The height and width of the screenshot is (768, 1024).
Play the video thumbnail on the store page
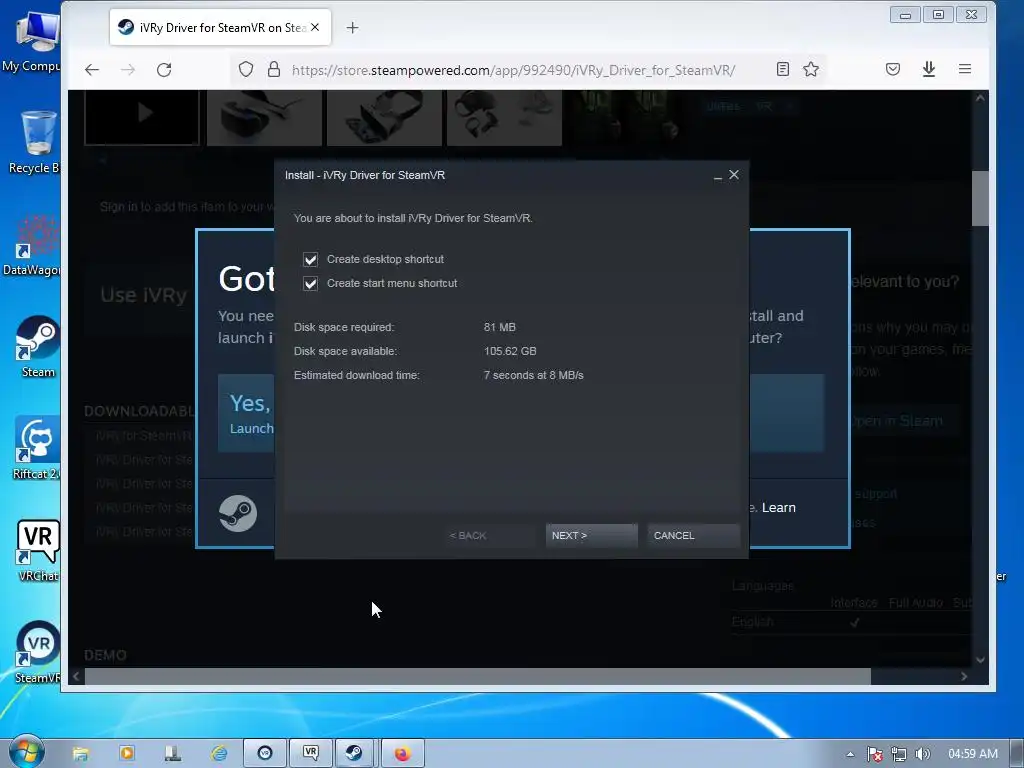[142, 117]
